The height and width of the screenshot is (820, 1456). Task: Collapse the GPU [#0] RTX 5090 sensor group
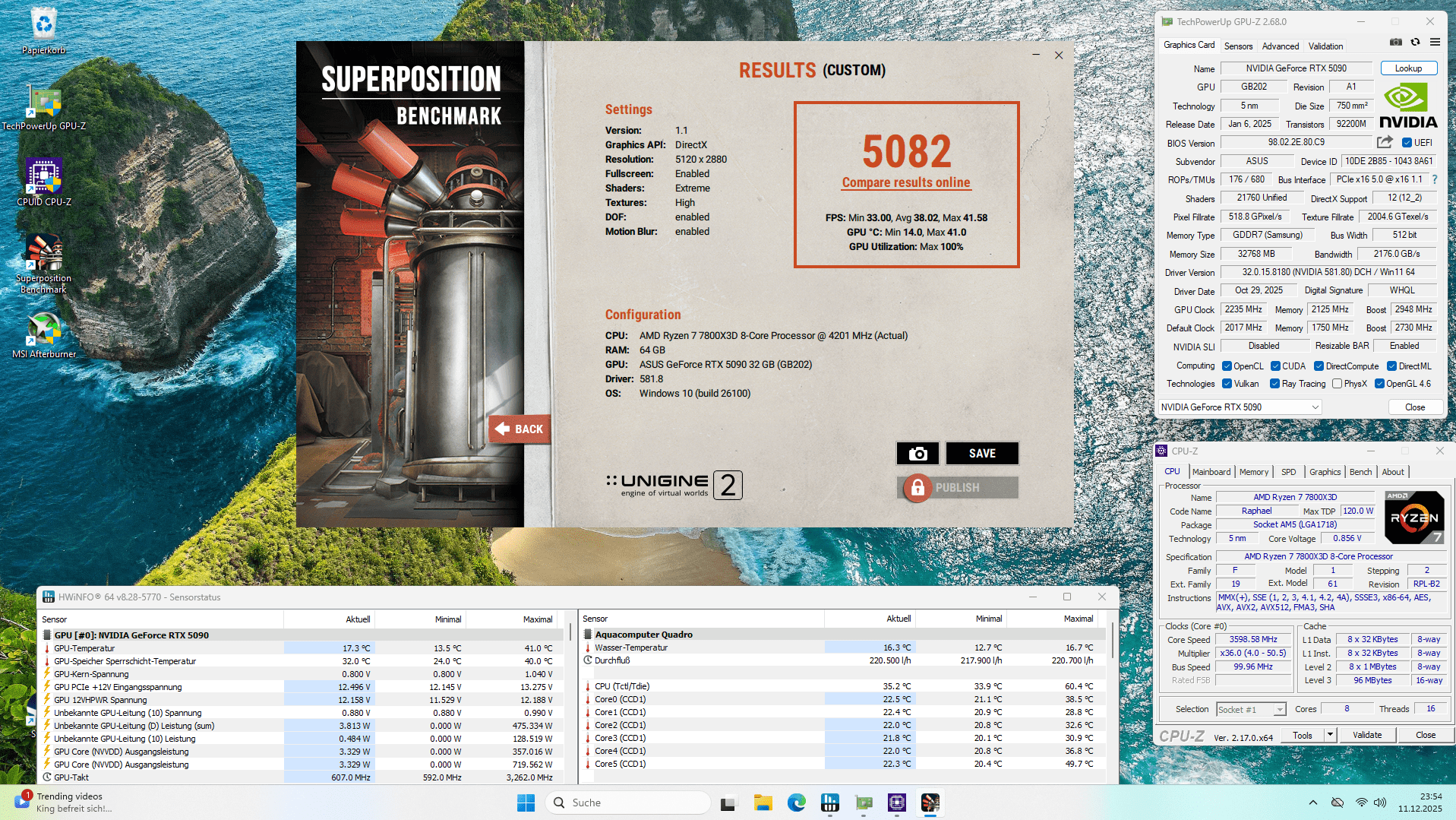[x=47, y=635]
